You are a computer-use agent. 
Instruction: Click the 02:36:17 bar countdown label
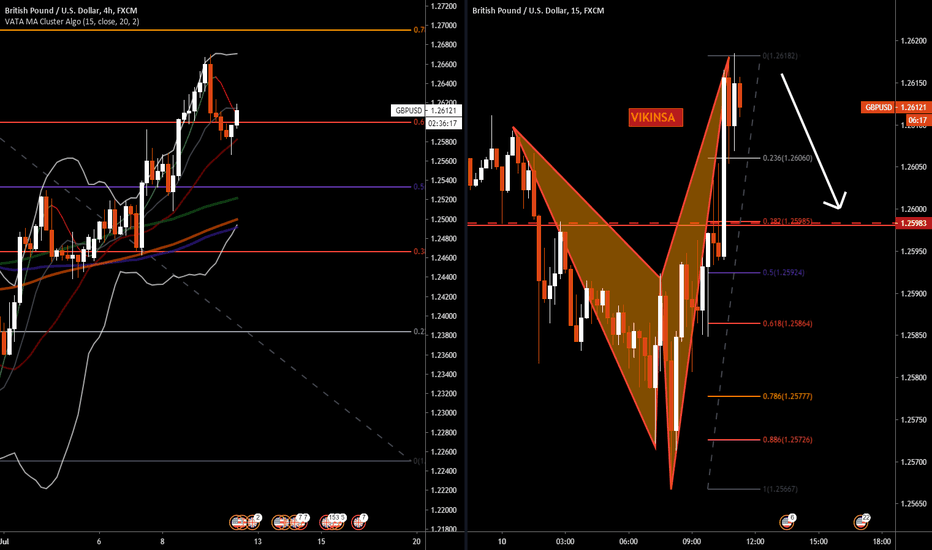(x=443, y=123)
